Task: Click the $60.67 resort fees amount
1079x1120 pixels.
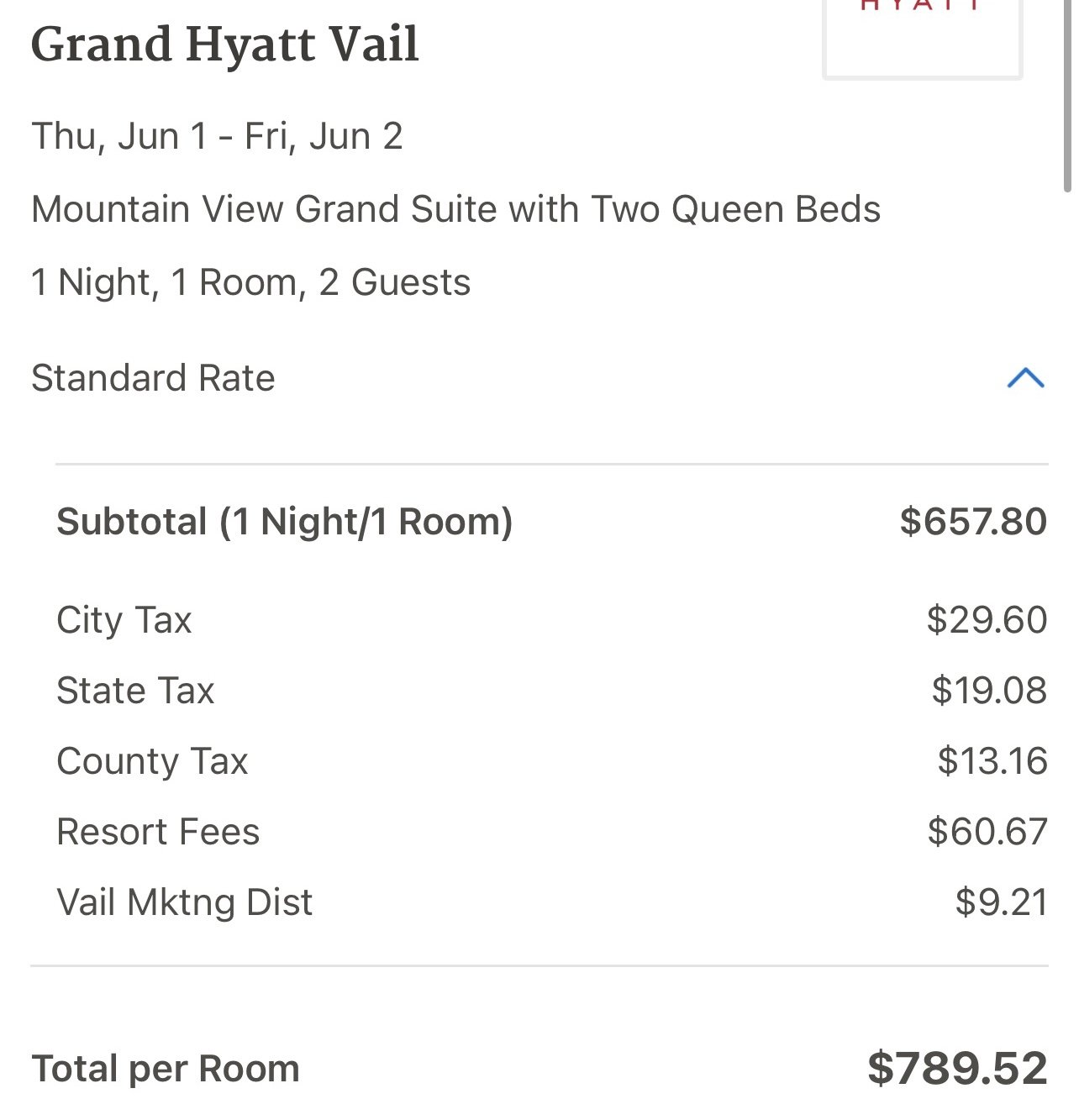Action: click(x=987, y=832)
